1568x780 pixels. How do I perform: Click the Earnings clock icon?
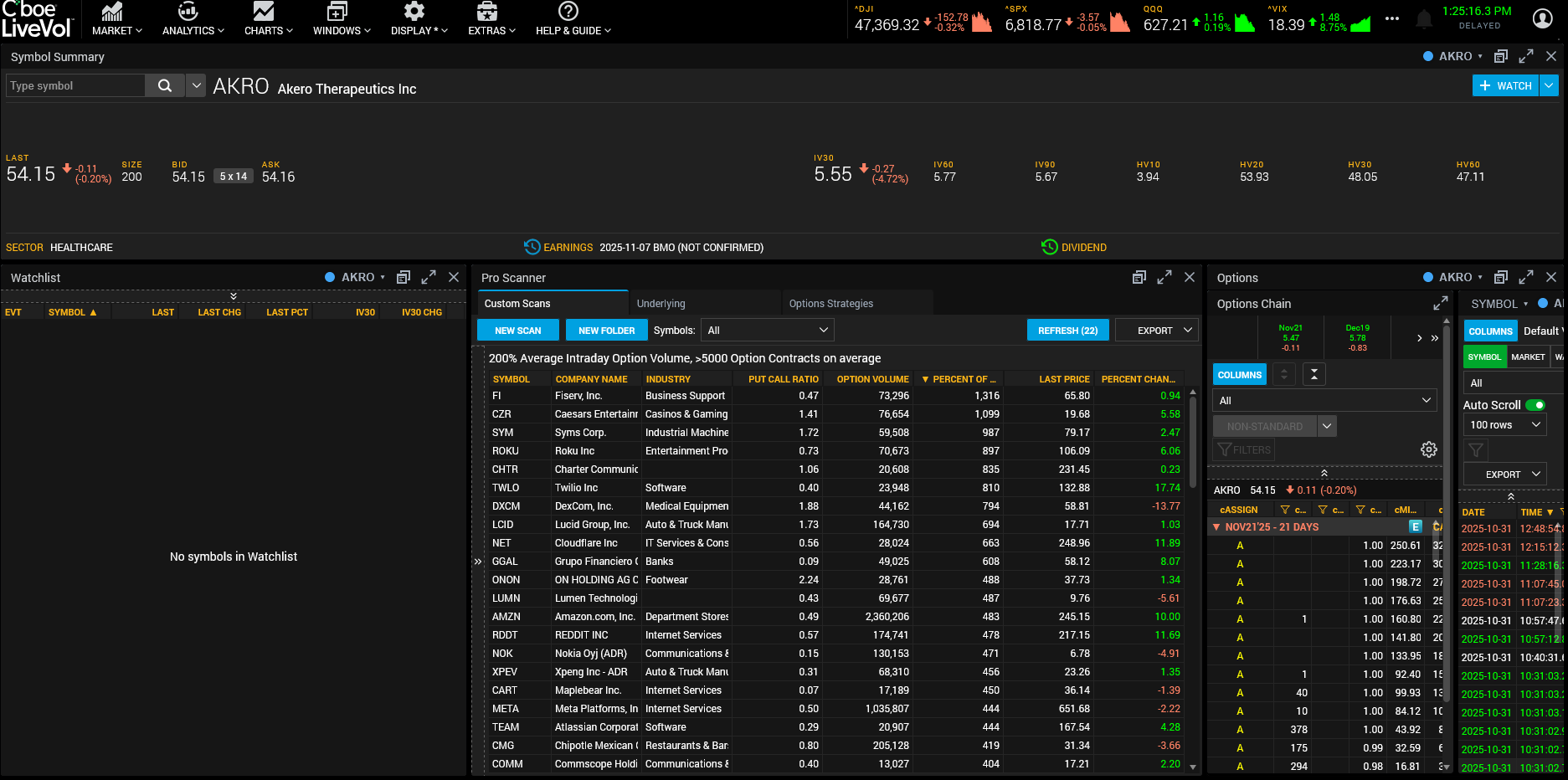532,247
